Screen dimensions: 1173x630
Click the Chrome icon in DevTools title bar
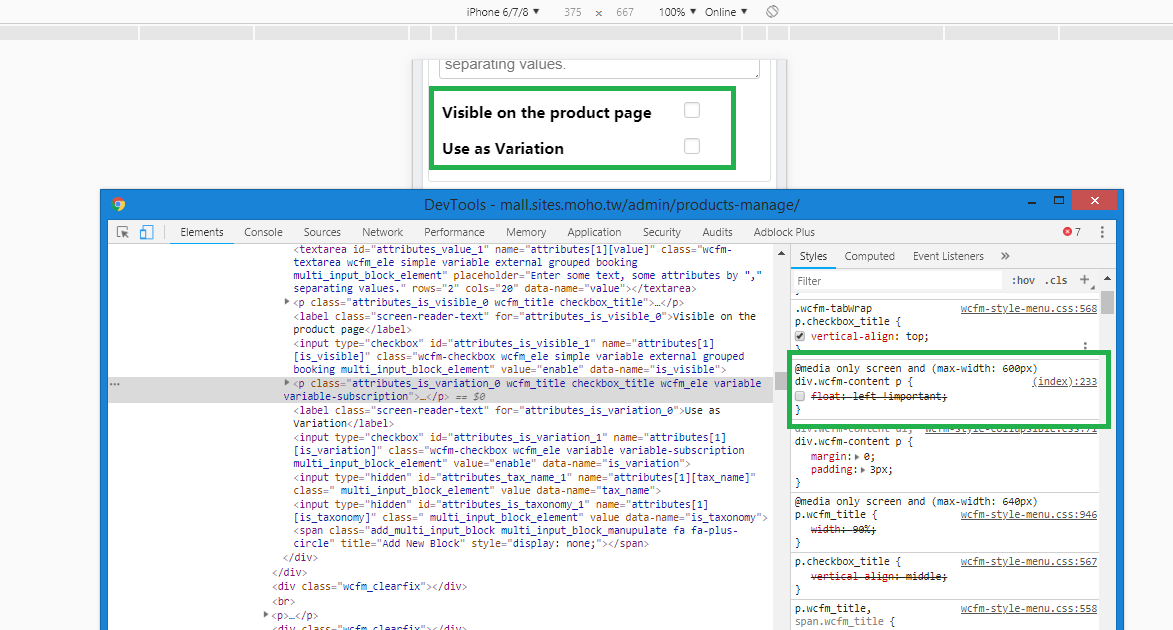click(x=118, y=204)
